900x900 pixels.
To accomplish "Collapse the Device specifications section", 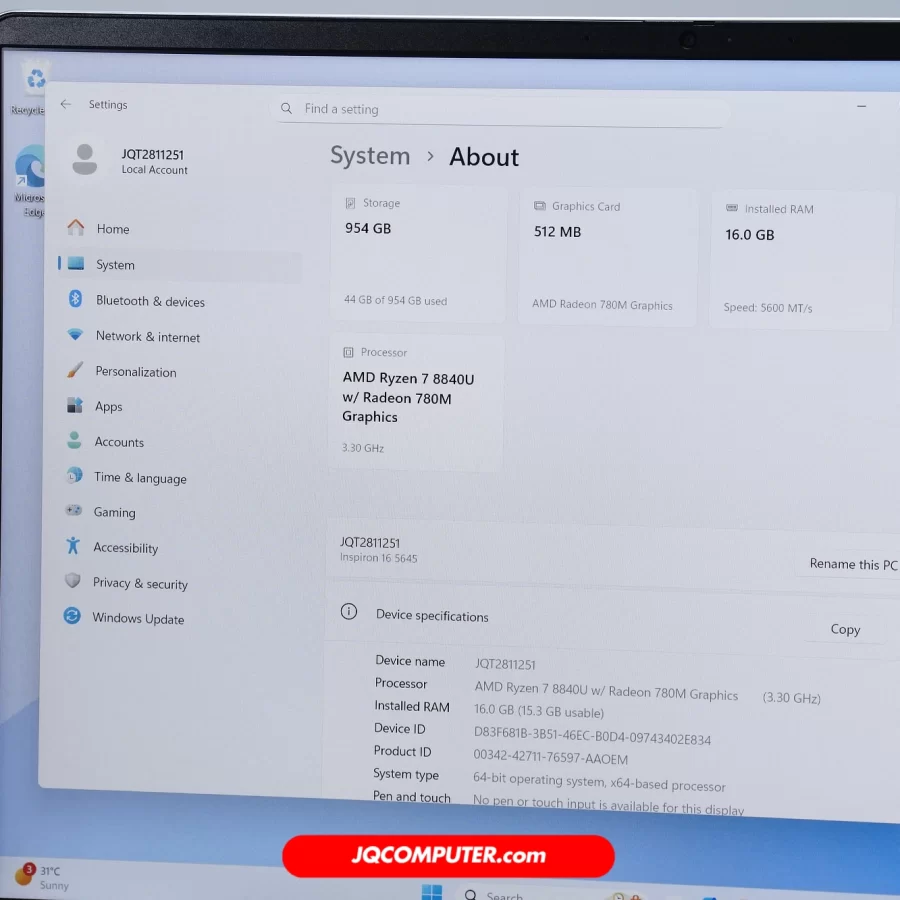I will (x=432, y=616).
